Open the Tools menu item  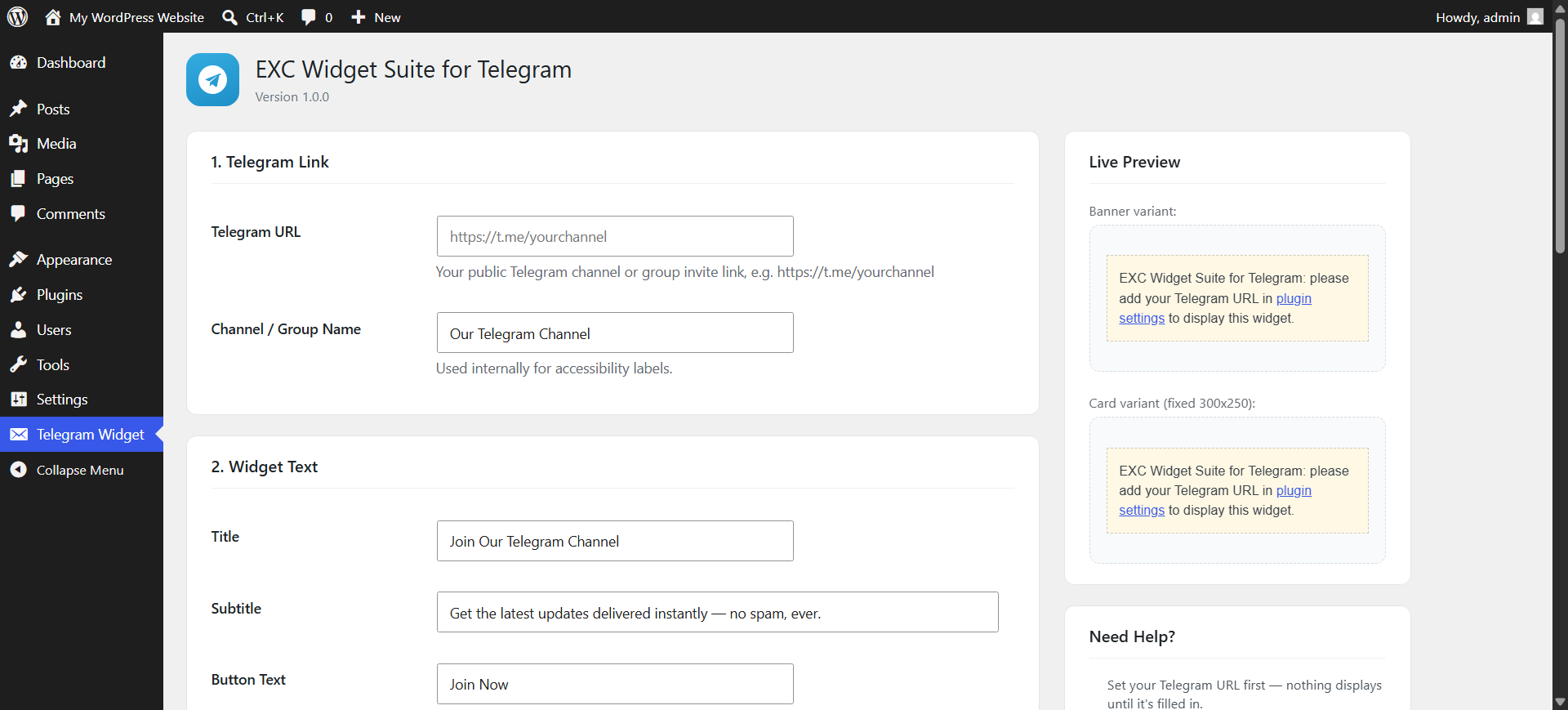(x=53, y=364)
